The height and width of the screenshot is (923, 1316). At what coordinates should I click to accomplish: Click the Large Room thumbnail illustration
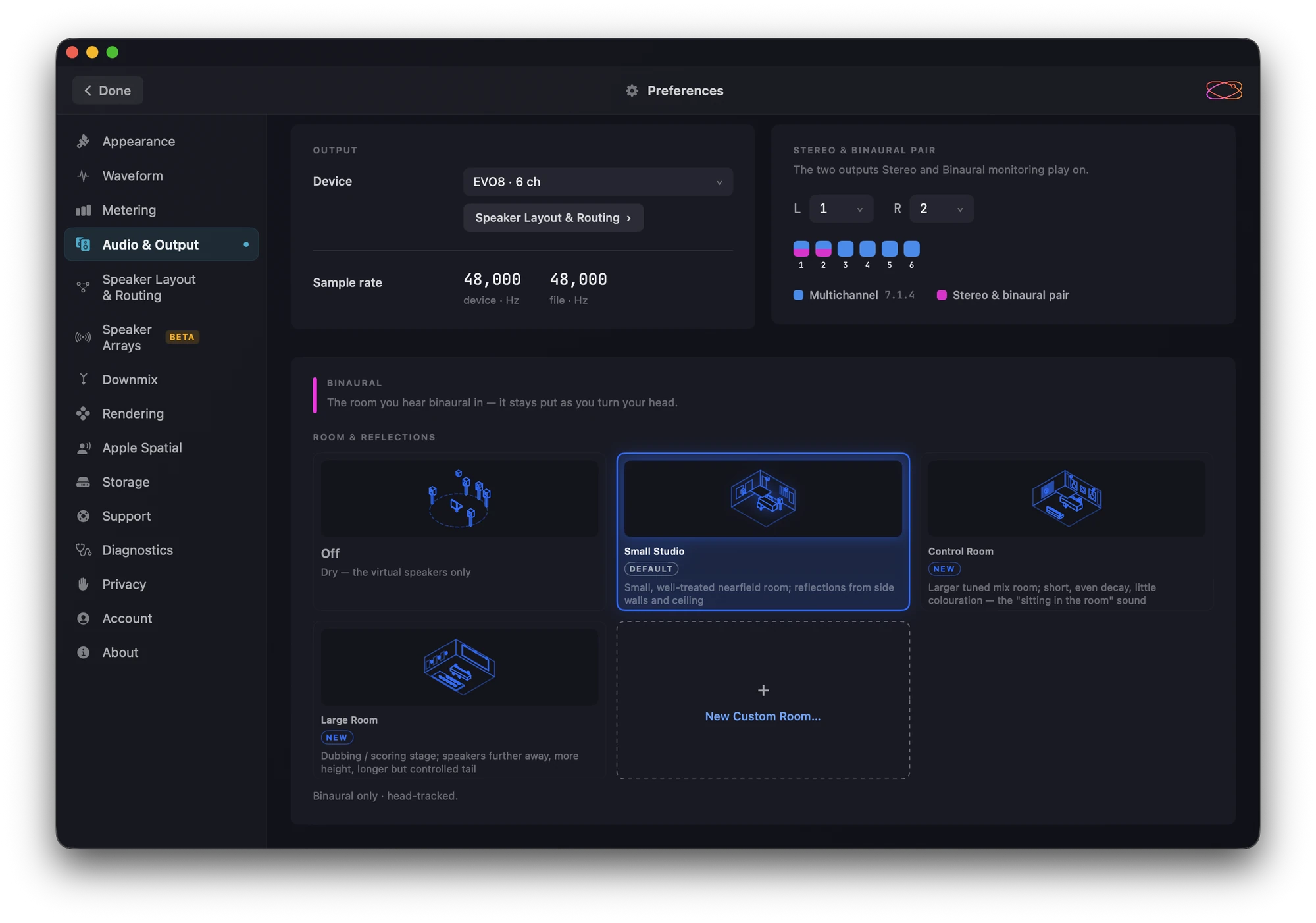[x=459, y=667]
